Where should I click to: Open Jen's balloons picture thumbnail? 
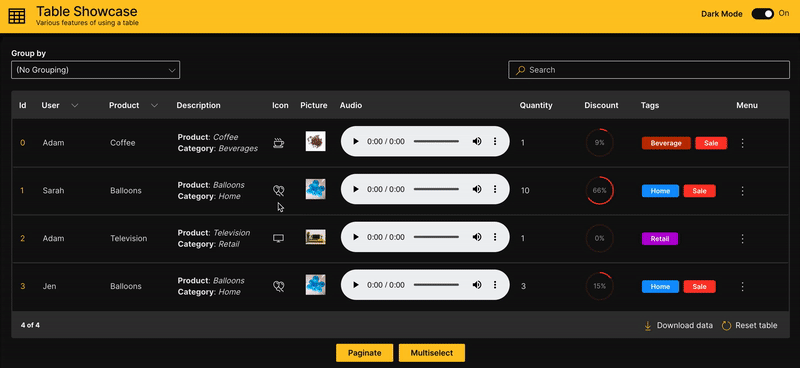(315, 285)
